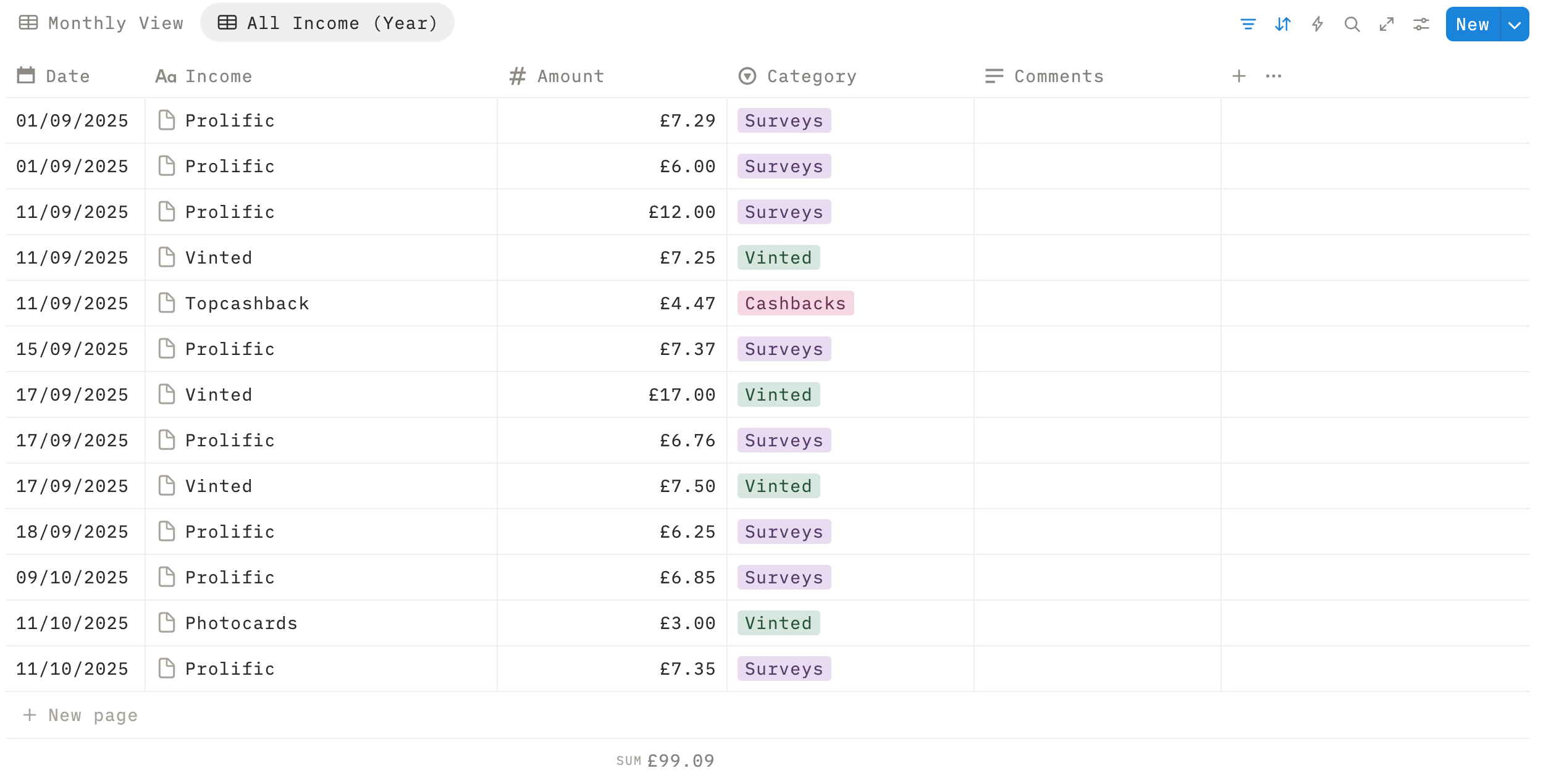
Task: Add a row with New page
Action: (80, 715)
